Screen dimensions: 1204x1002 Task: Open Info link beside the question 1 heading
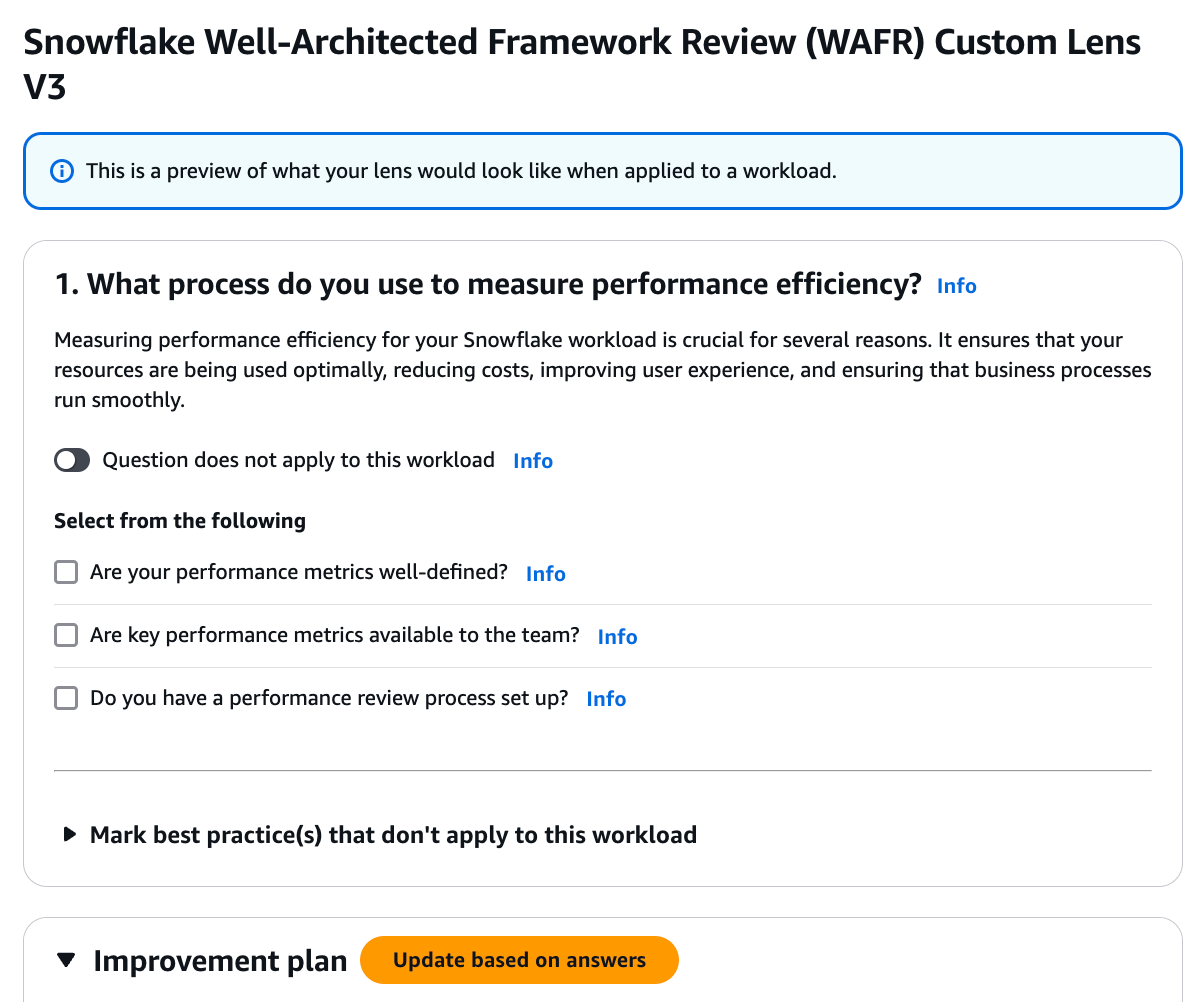coord(956,286)
